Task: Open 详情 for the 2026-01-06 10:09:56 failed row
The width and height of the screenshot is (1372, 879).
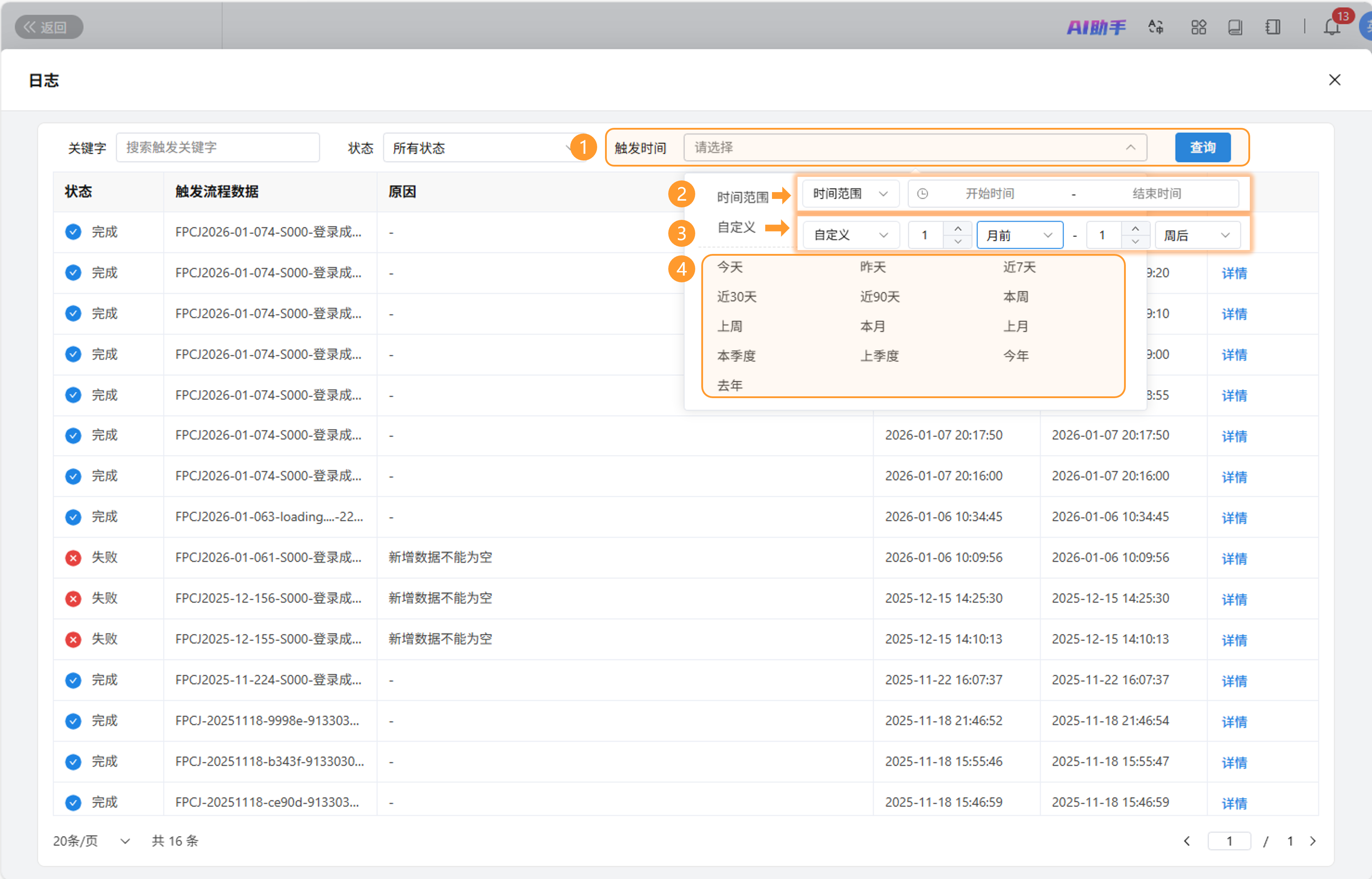Action: pyautogui.click(x=1234, y=558)
